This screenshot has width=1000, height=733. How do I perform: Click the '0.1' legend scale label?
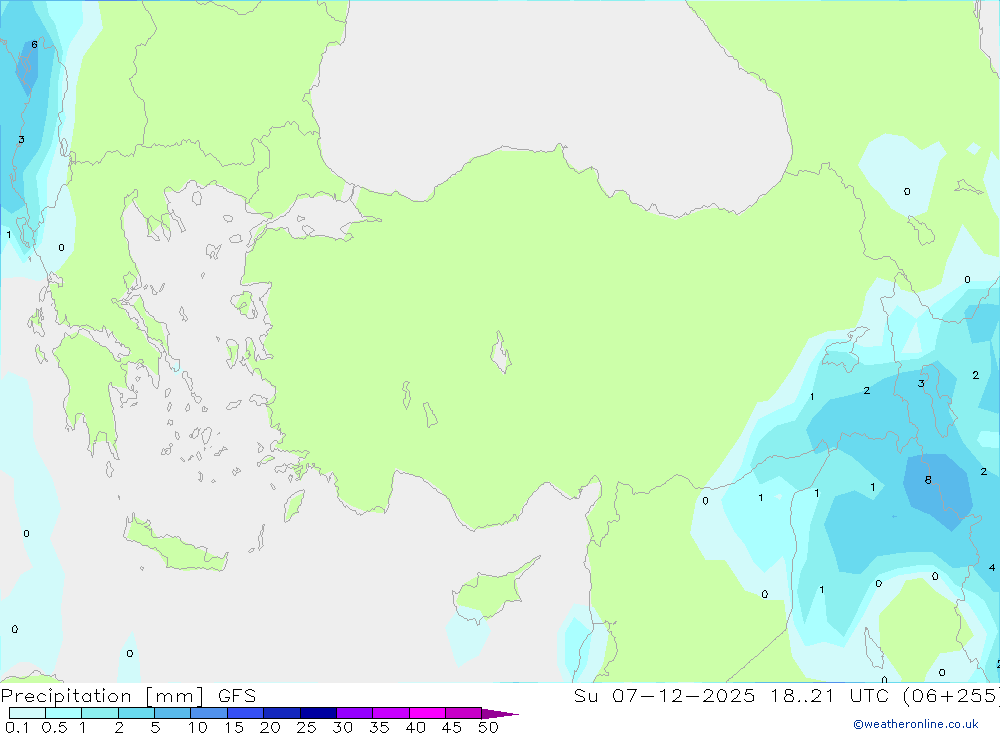16,727
